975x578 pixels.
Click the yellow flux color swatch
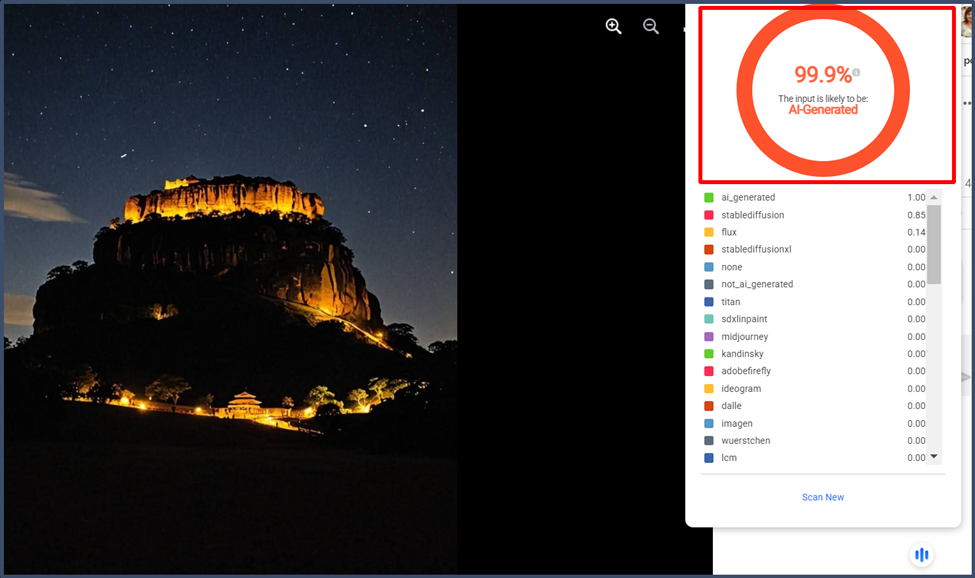[708, 232]
